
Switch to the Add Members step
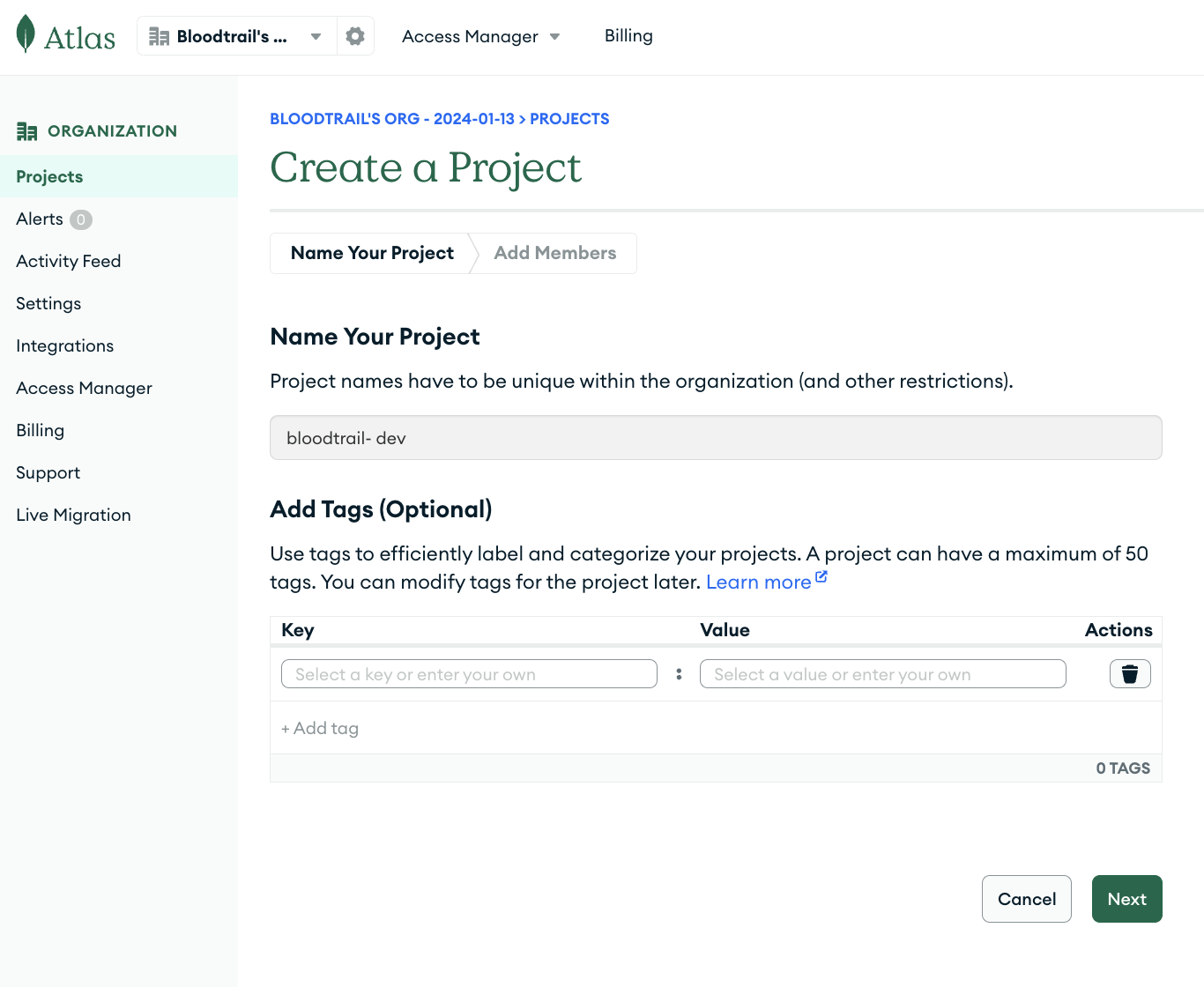(555, 253)
